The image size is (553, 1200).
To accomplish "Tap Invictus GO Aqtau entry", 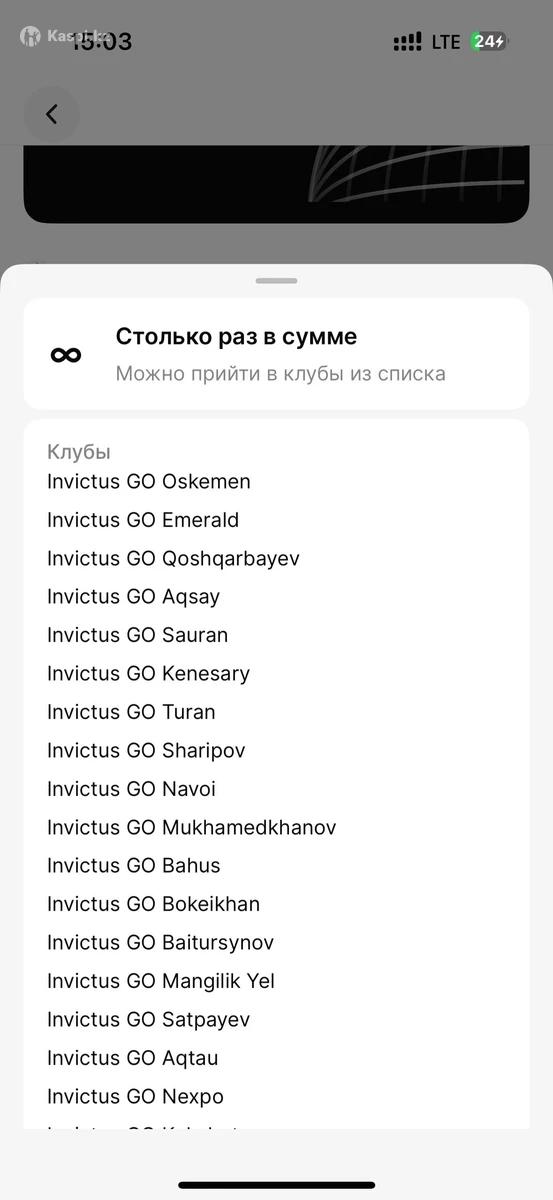I will point(133,1058).
